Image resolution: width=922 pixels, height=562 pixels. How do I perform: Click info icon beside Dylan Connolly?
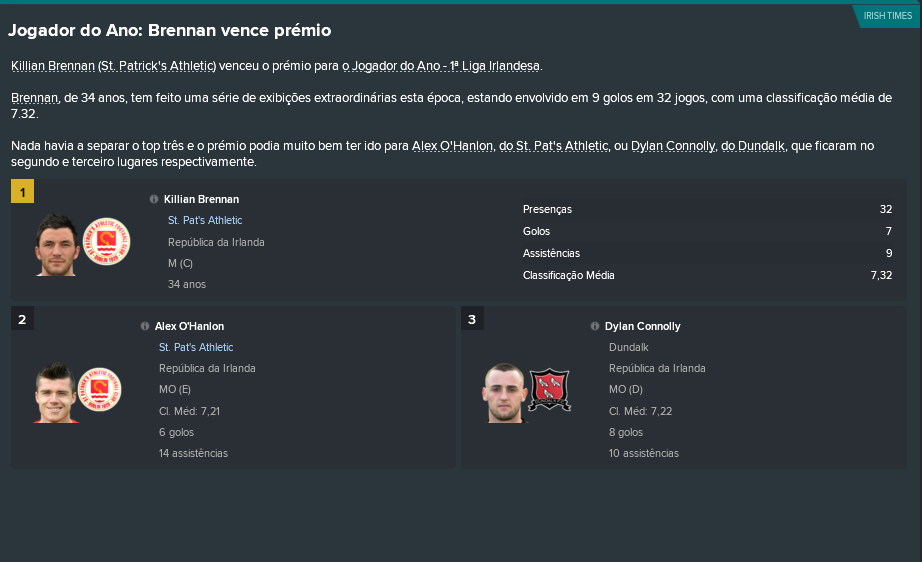[595, 326]
